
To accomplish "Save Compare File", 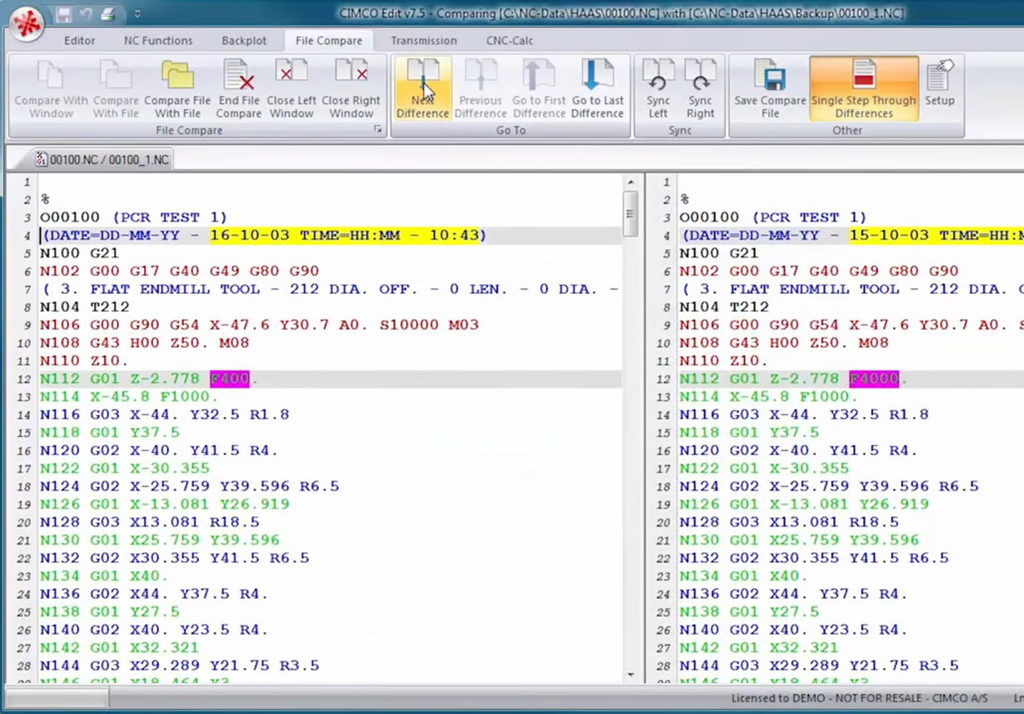I will 770,89.
